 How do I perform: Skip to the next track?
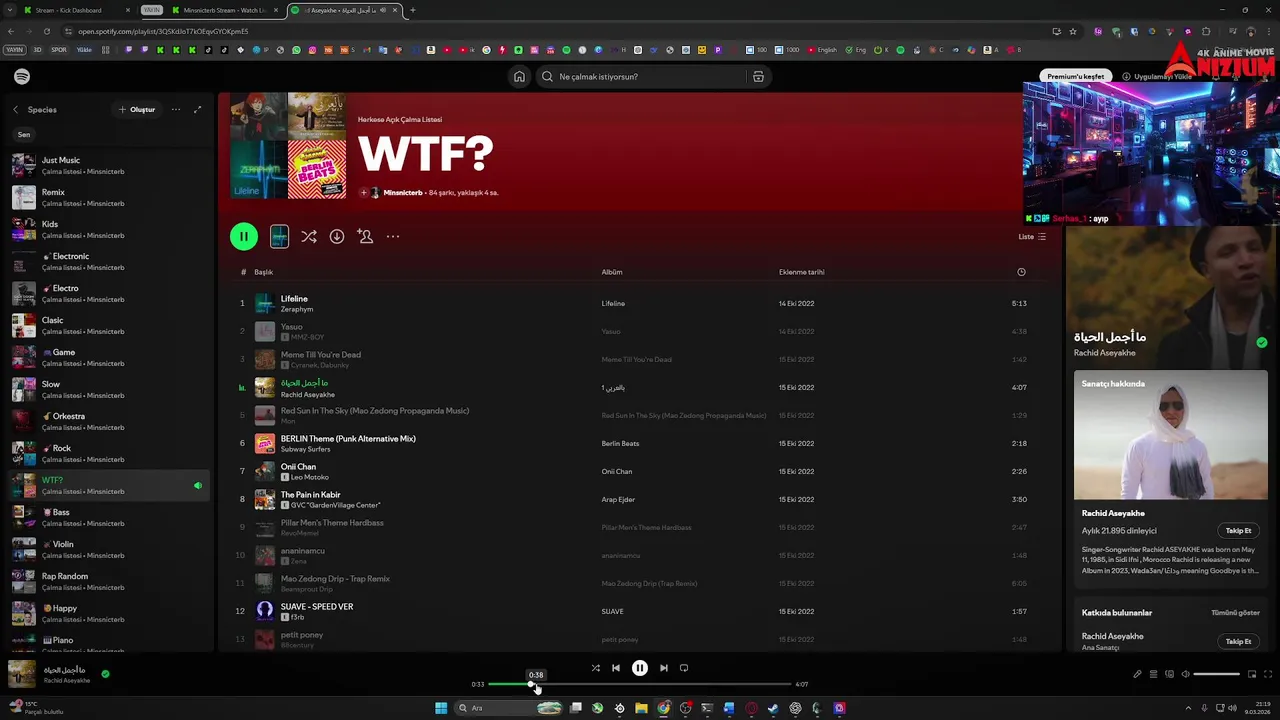pyautogui.click(x=664, y=668)
